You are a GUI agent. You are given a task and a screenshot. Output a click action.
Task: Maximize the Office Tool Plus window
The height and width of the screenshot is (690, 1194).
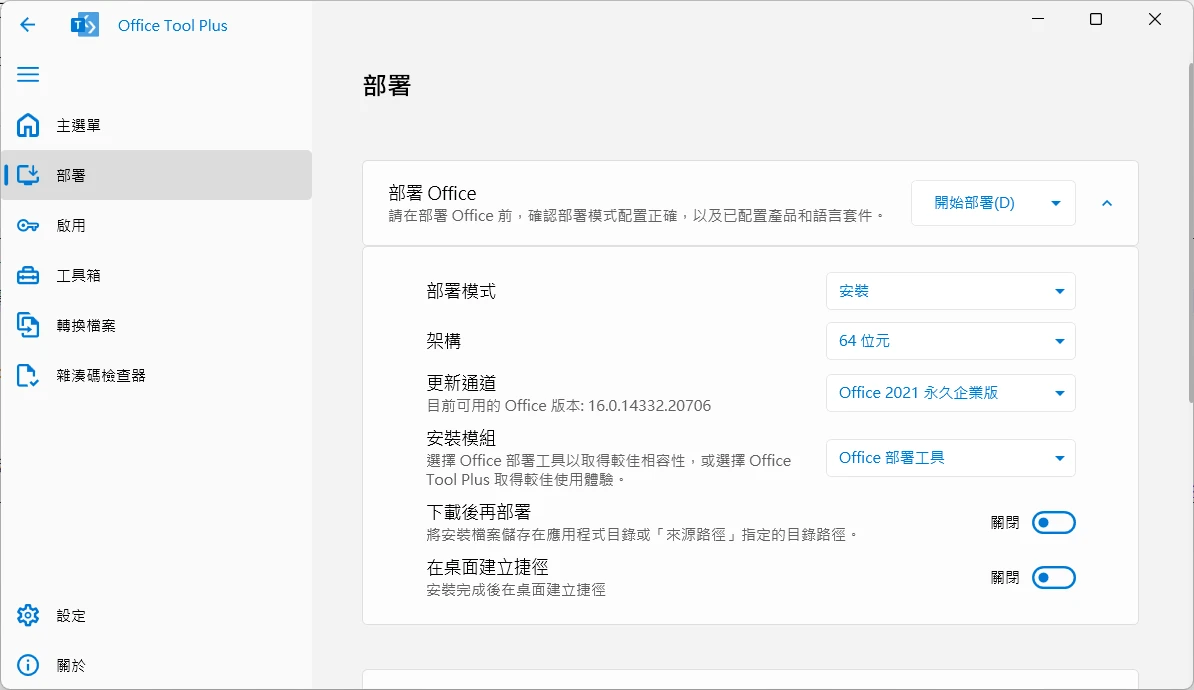click(x=1096, y=20)
